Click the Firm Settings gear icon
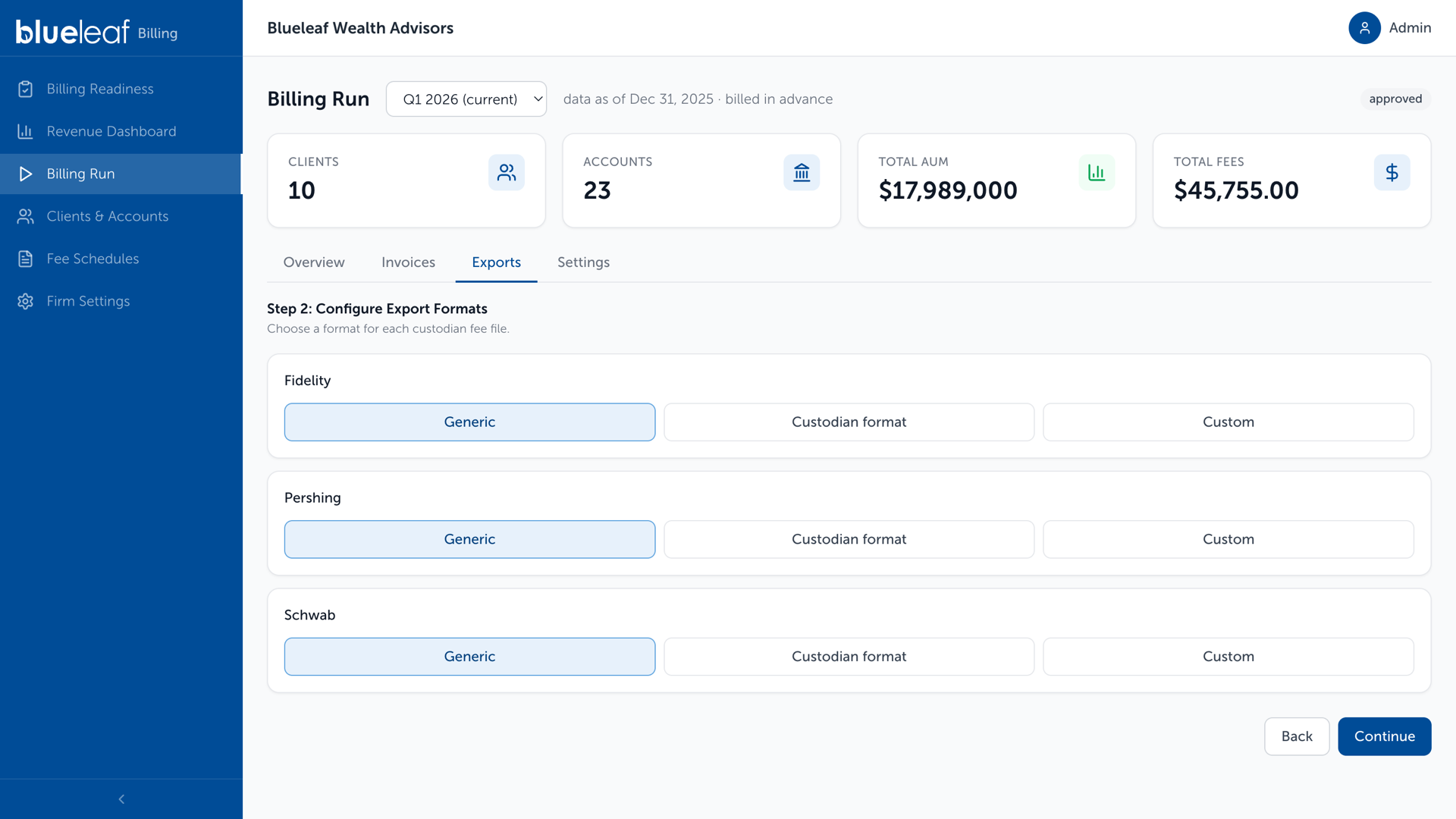This screenshot has height=819, width=1456. 26,301
